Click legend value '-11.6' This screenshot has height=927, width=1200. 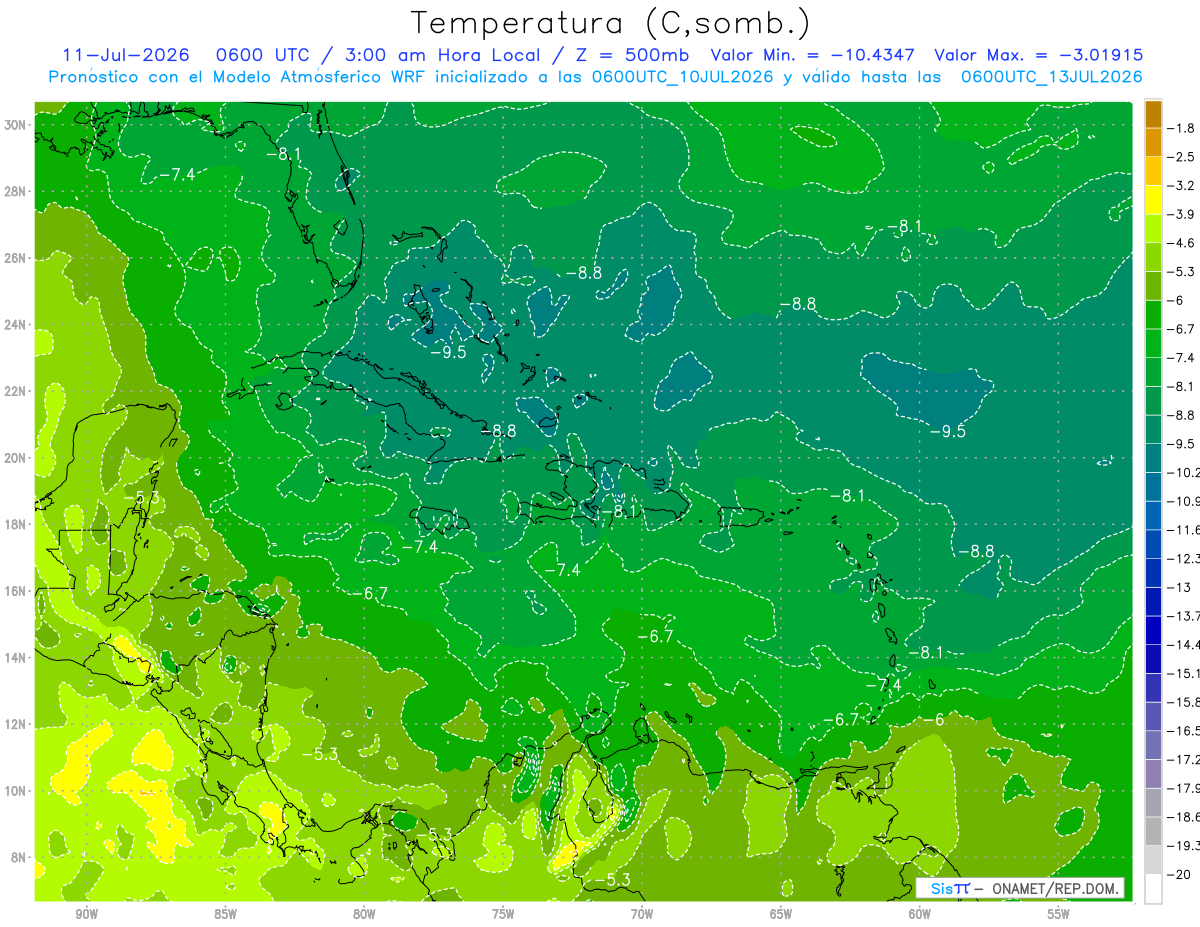(1184, 529)
